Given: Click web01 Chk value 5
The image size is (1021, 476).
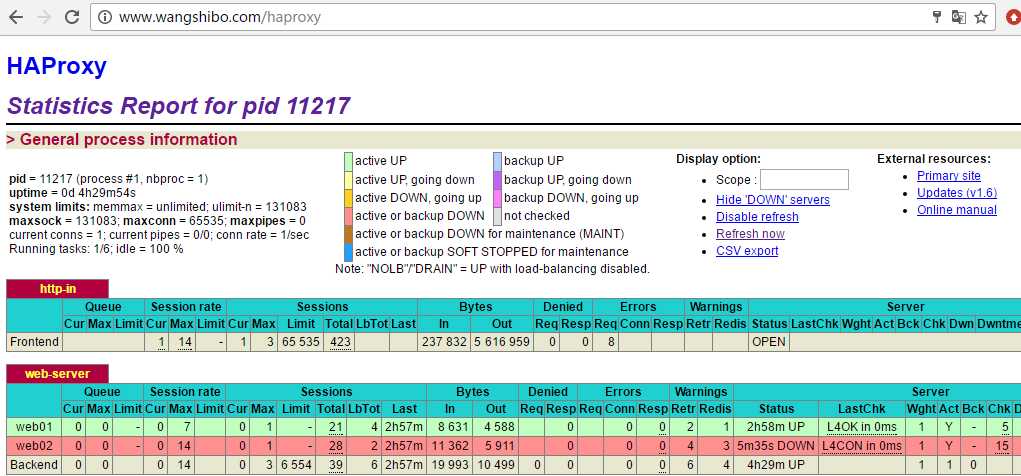Looking at the screenshot, I should coord(1005,427).
